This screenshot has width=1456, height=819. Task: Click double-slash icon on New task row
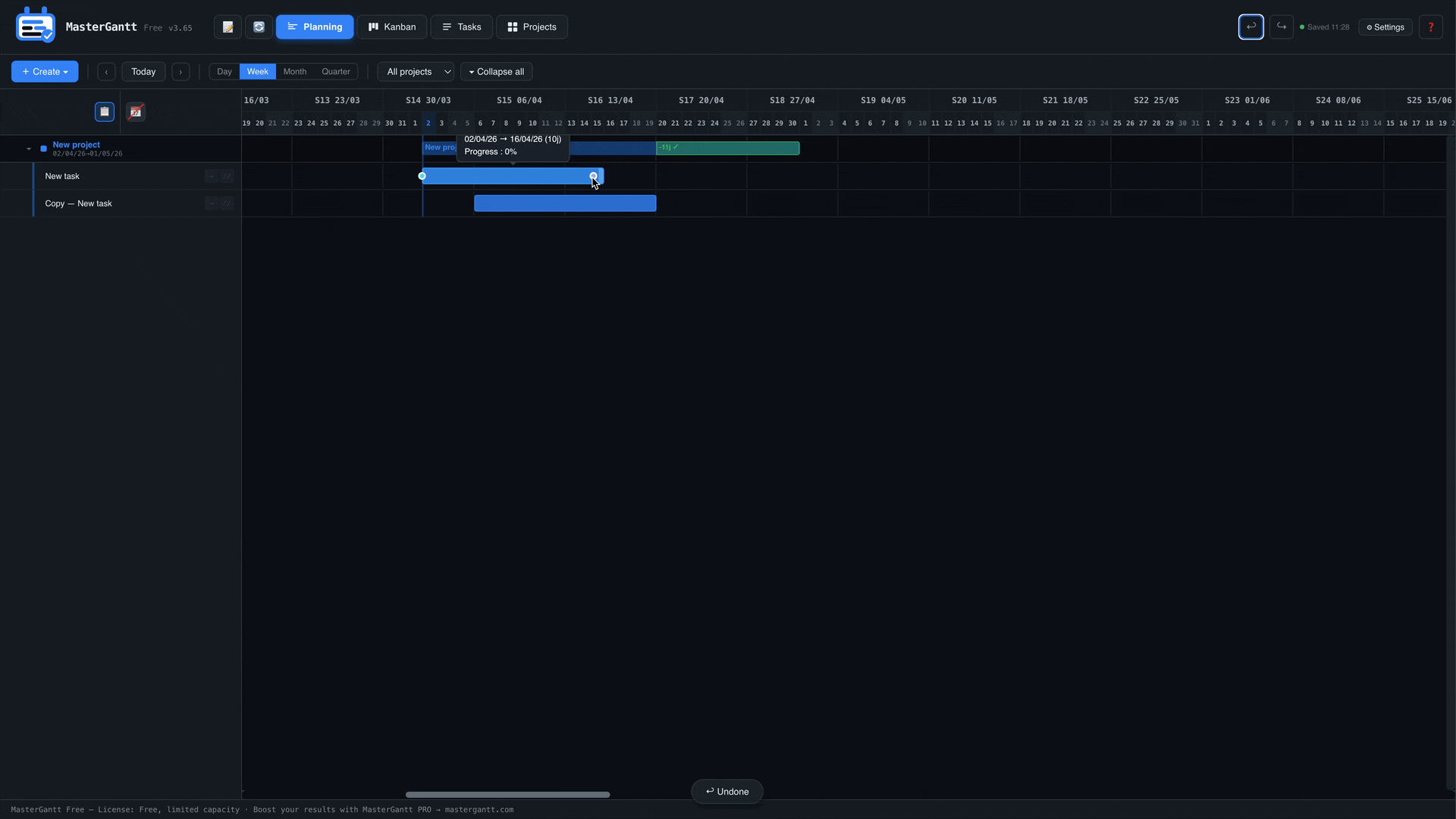227,176
